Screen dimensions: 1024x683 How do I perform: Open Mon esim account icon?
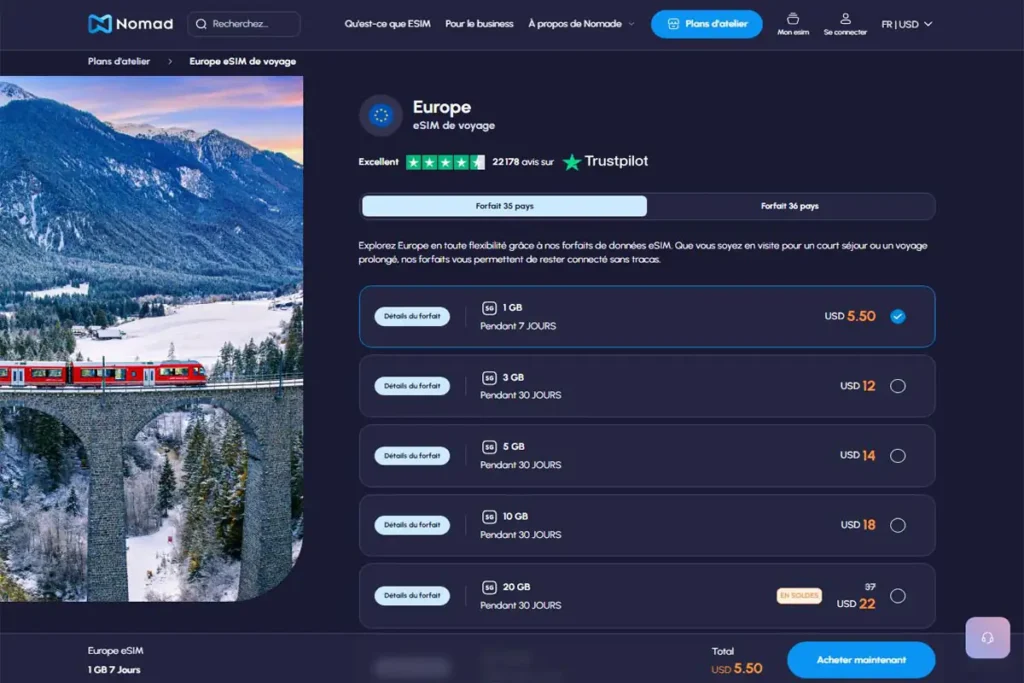[x=792, y=20]
